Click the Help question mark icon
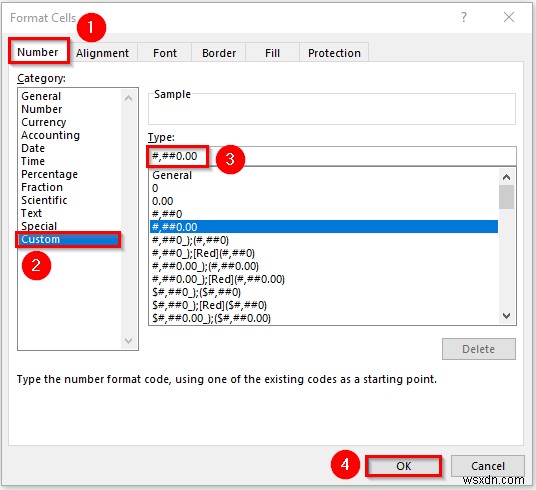The width and height of the screenshot is (536, 490). click(464, 17)
